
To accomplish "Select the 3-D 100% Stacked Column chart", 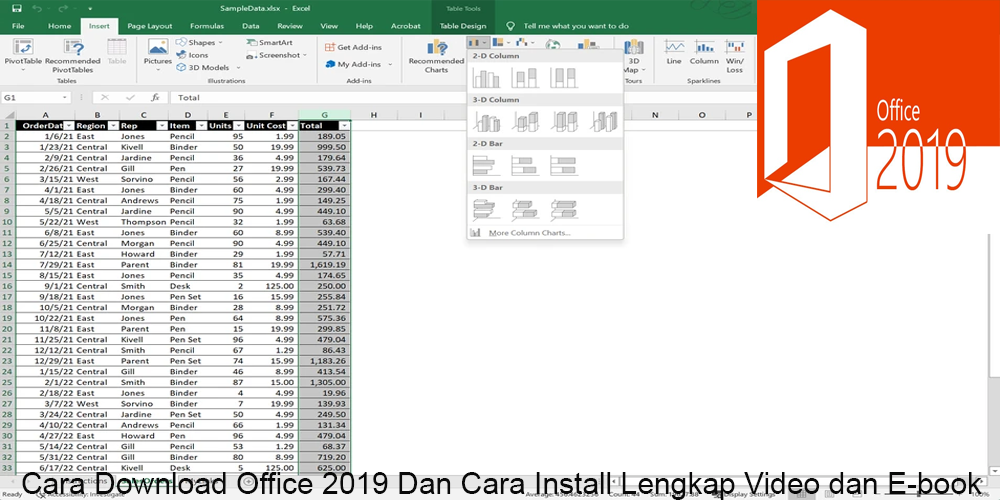I will coord(564,121).
